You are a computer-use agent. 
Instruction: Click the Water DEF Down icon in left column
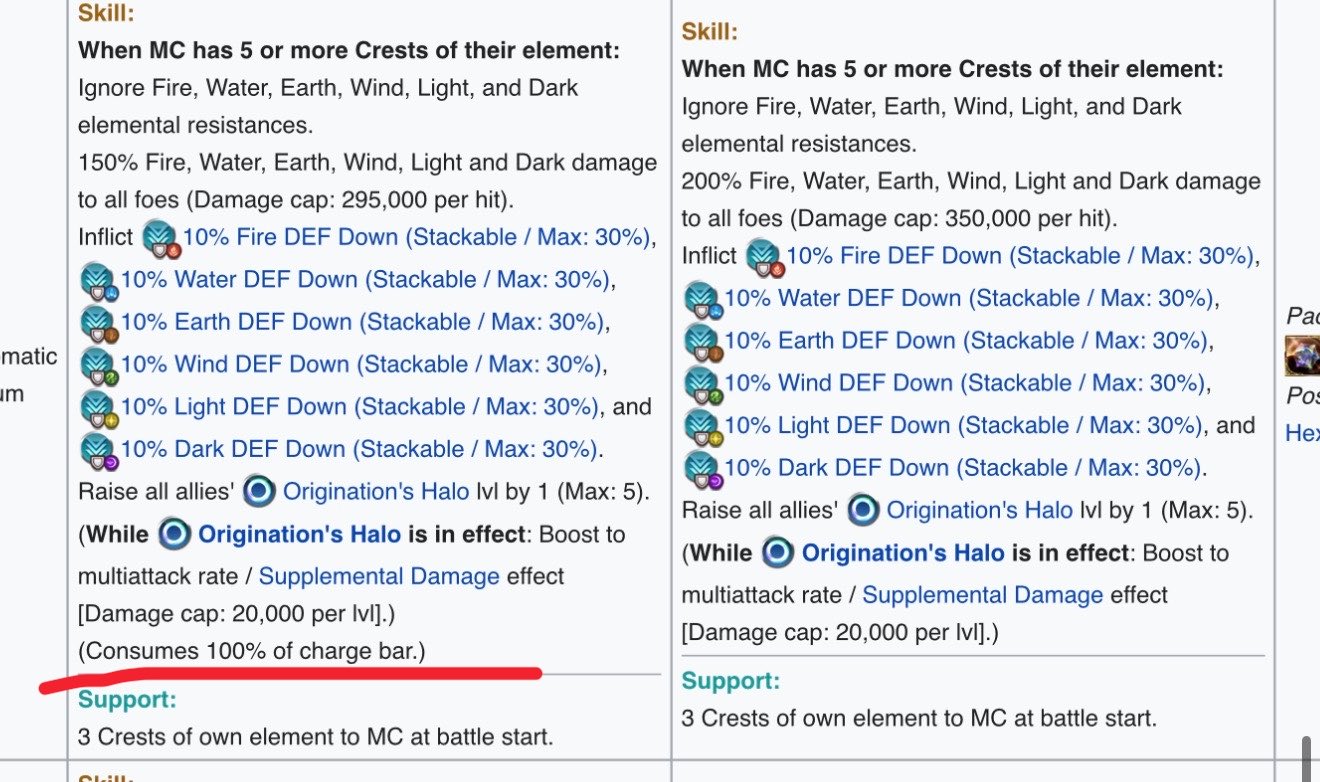[x=98, y=280]
